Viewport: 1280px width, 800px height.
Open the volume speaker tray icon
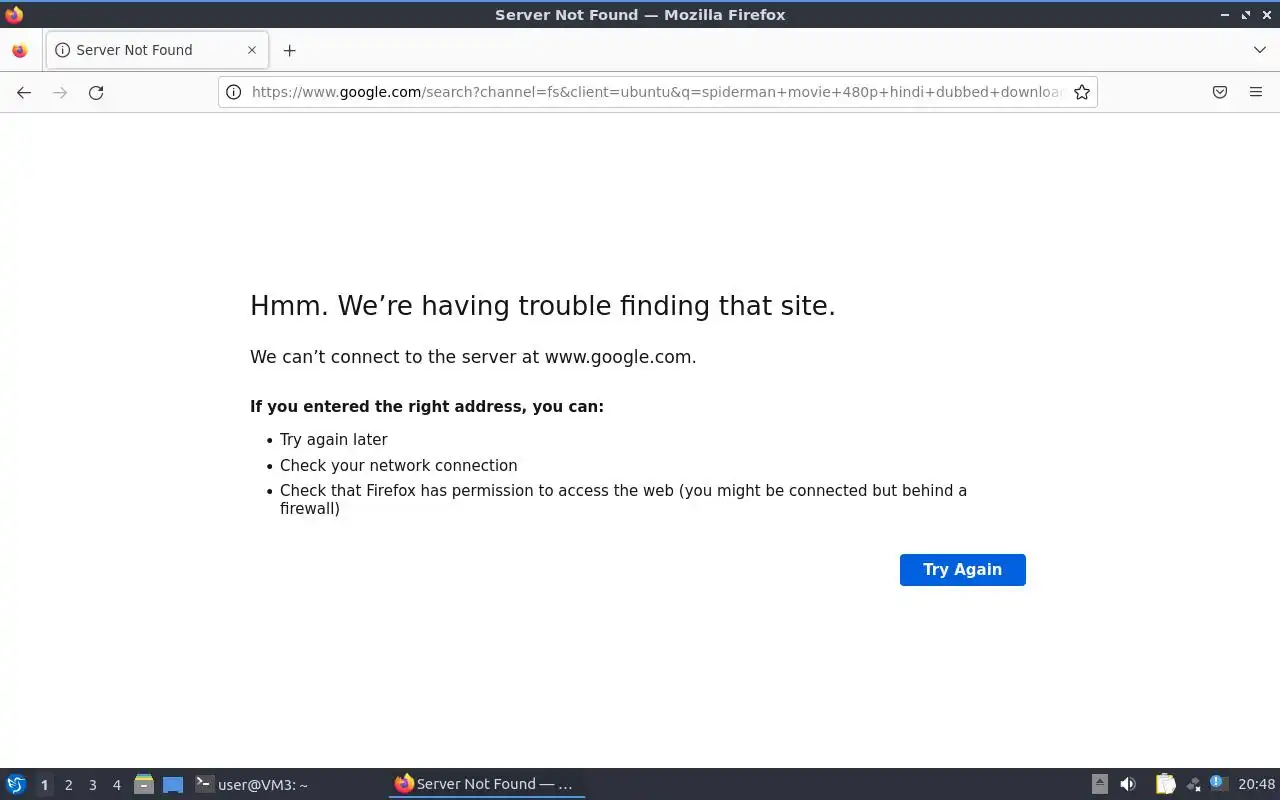click(x=1128, y=784)
